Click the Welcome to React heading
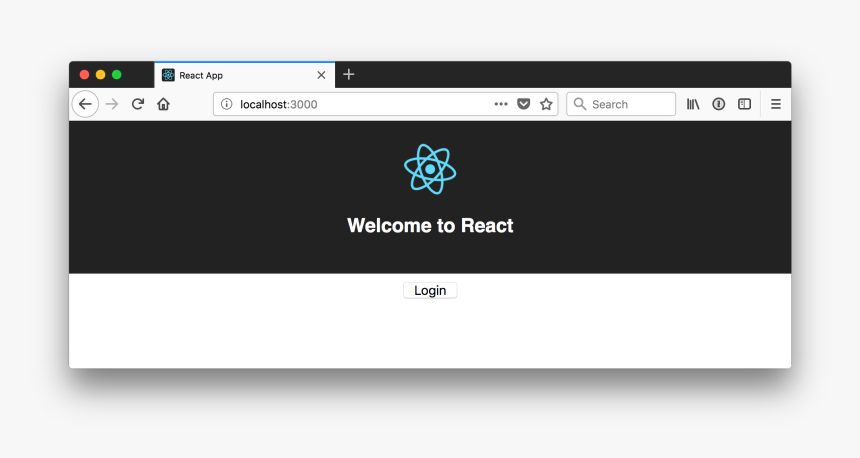 (430, 225)
